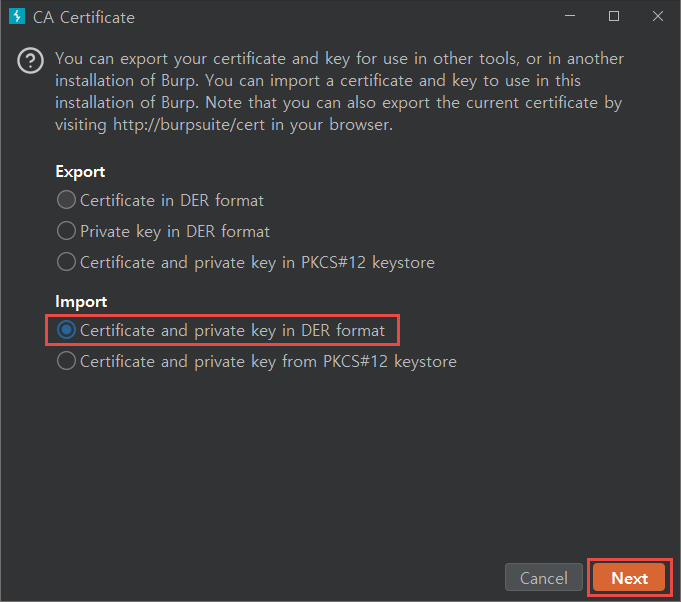Click the CA Certificate window title text
The height and width of the screenshot is (602, 681).
[x=84, y=17]
